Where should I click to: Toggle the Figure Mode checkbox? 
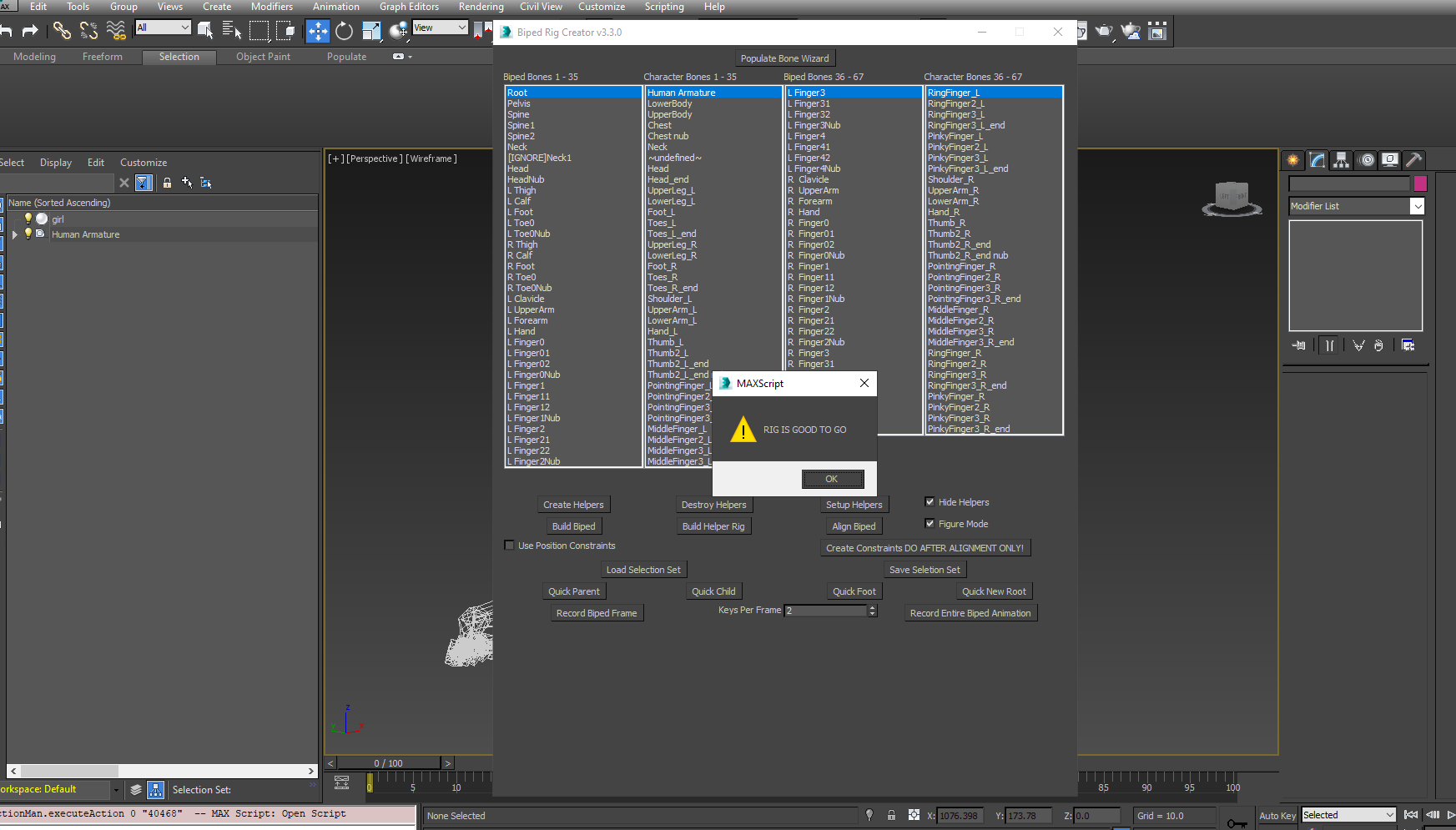(x=930, y=524)
